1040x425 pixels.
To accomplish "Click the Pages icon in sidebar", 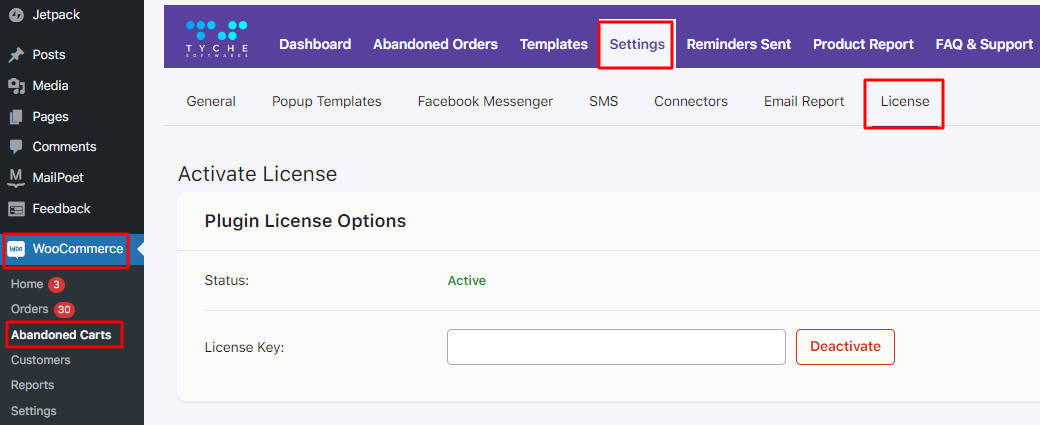I will [x=16, y=117].
